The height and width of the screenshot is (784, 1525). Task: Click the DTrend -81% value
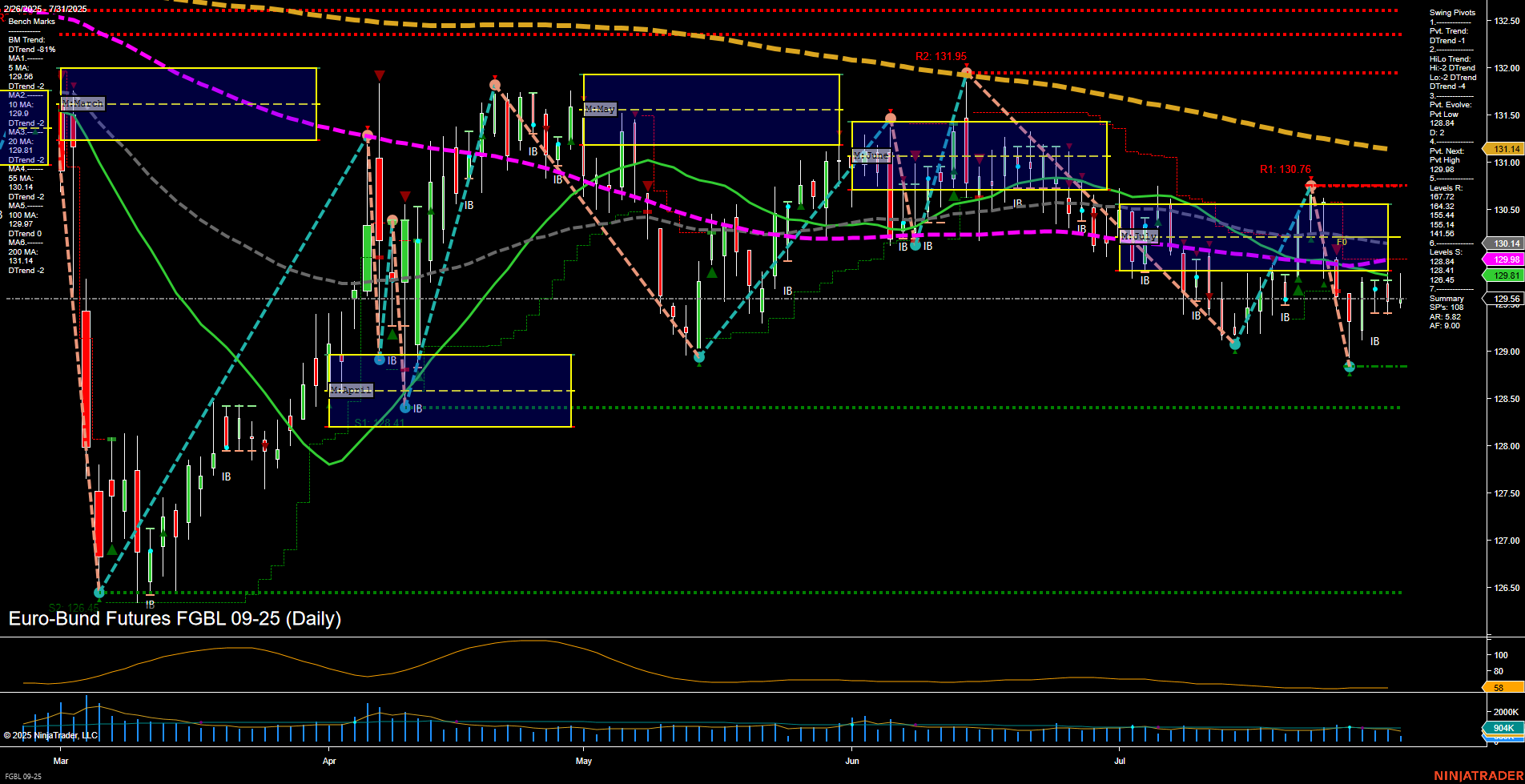(x=32, y=50)
